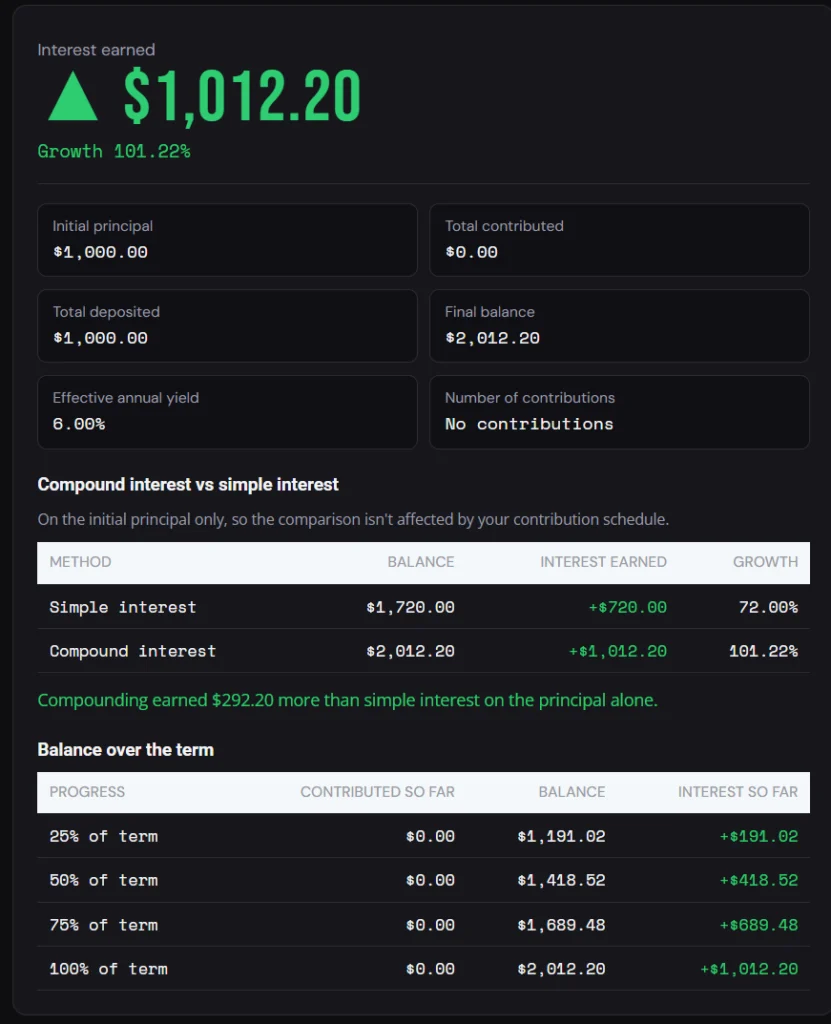Viewport: 831px width, 1024px height.
Task: Select the 6.00% Effective annual yield value
Action: 78,424
